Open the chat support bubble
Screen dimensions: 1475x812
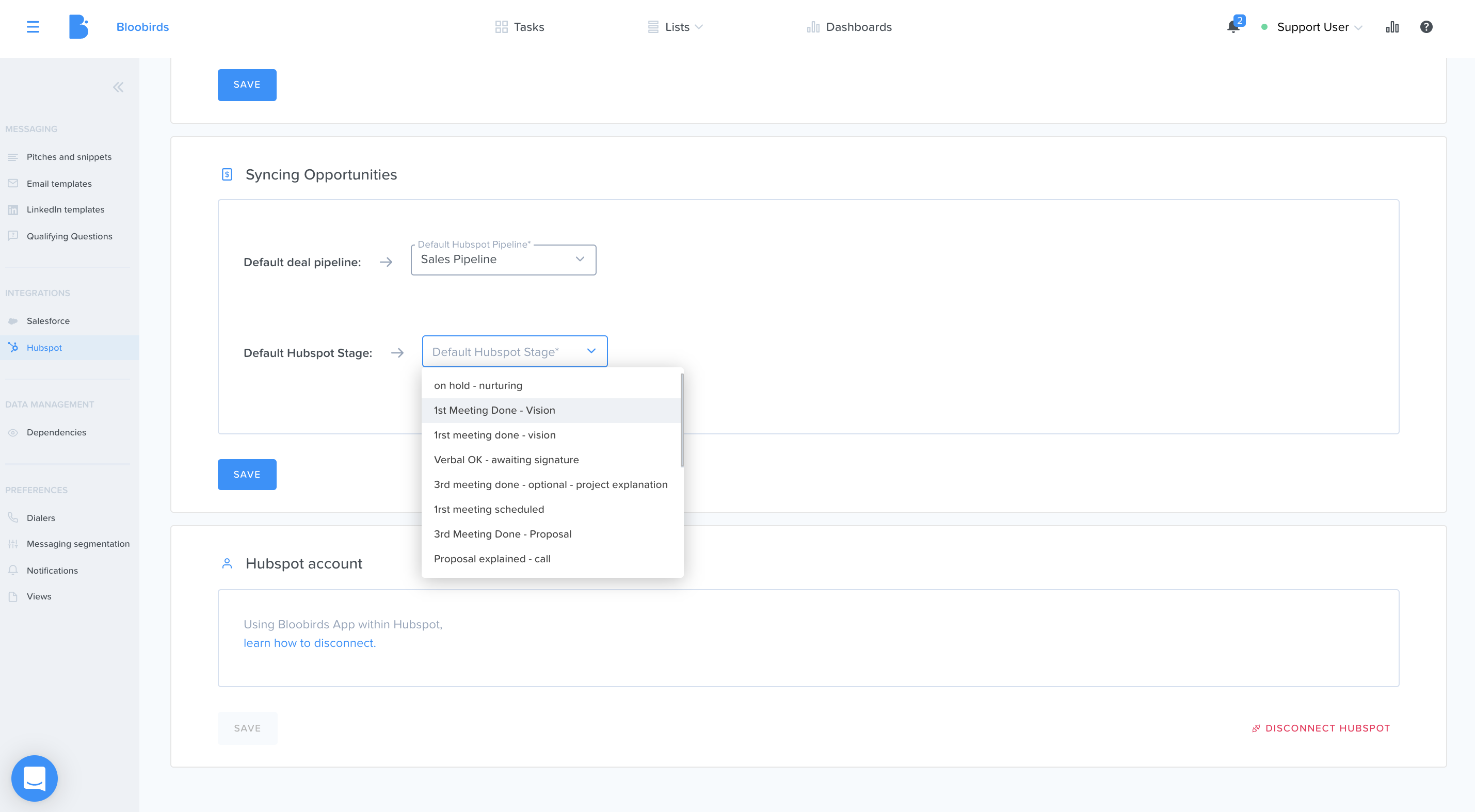(x=35, y=778)
